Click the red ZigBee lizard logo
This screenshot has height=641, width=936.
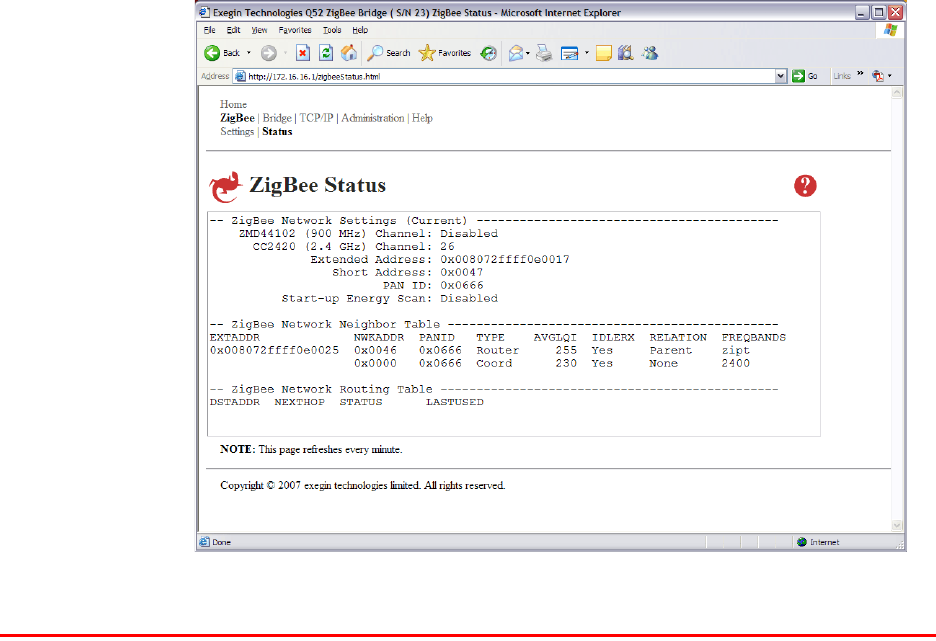point(226,187)
